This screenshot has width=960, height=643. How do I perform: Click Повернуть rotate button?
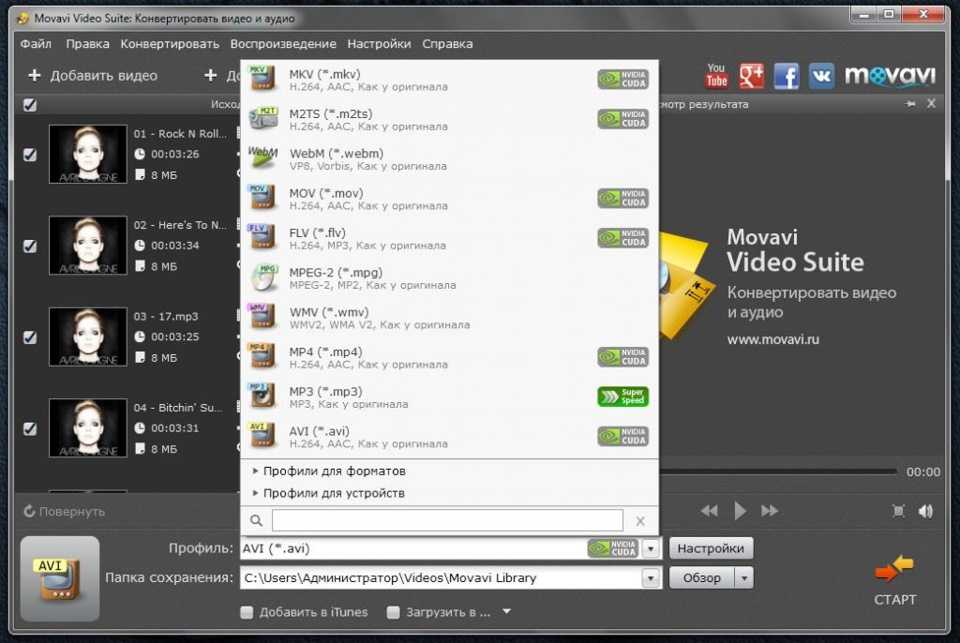point(64,511)
